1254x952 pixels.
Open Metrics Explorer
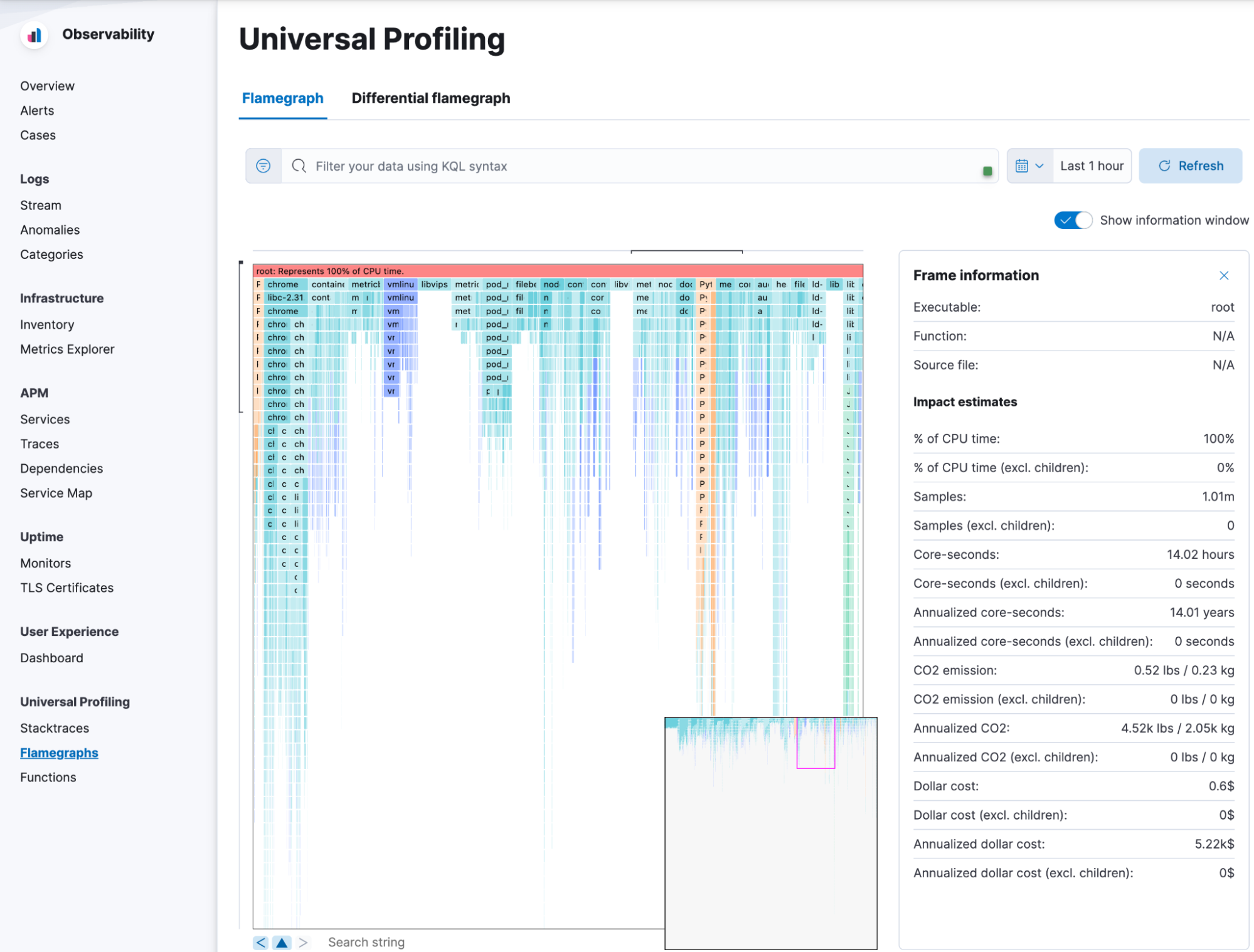click(x=67, y=349)
